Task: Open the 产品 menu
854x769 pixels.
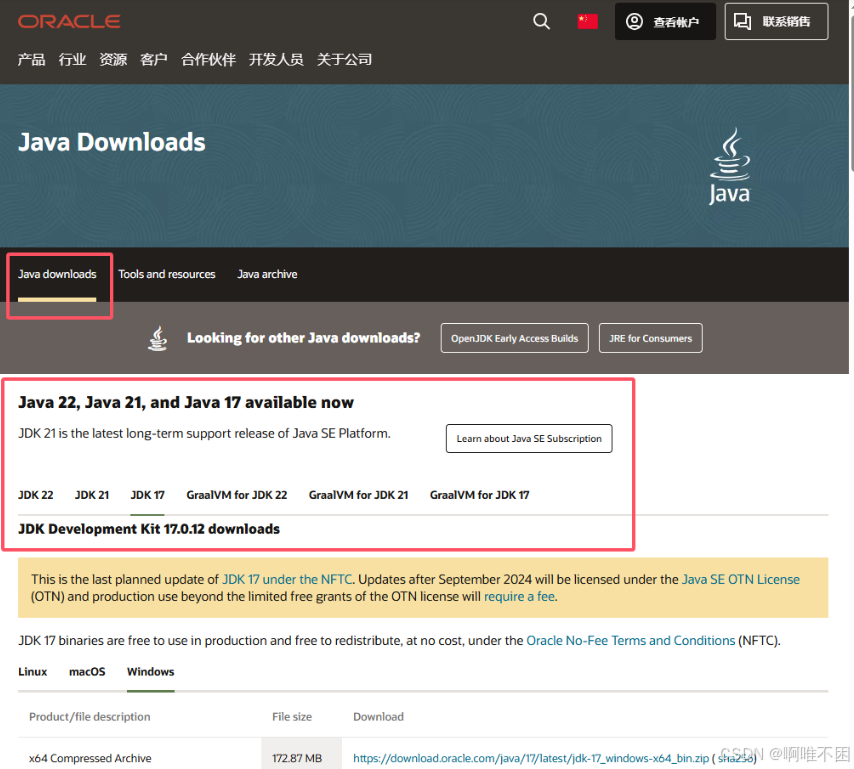Action: pyautogui.click(x=31, y=59)
